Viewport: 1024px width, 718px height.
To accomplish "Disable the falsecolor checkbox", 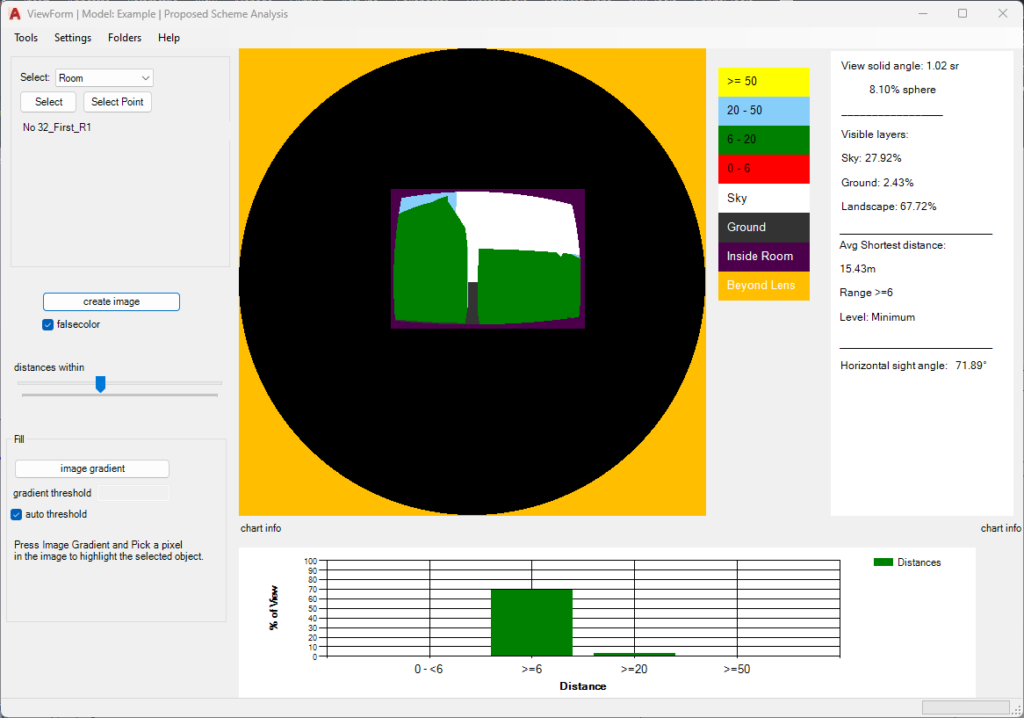I will pos(48,325).
